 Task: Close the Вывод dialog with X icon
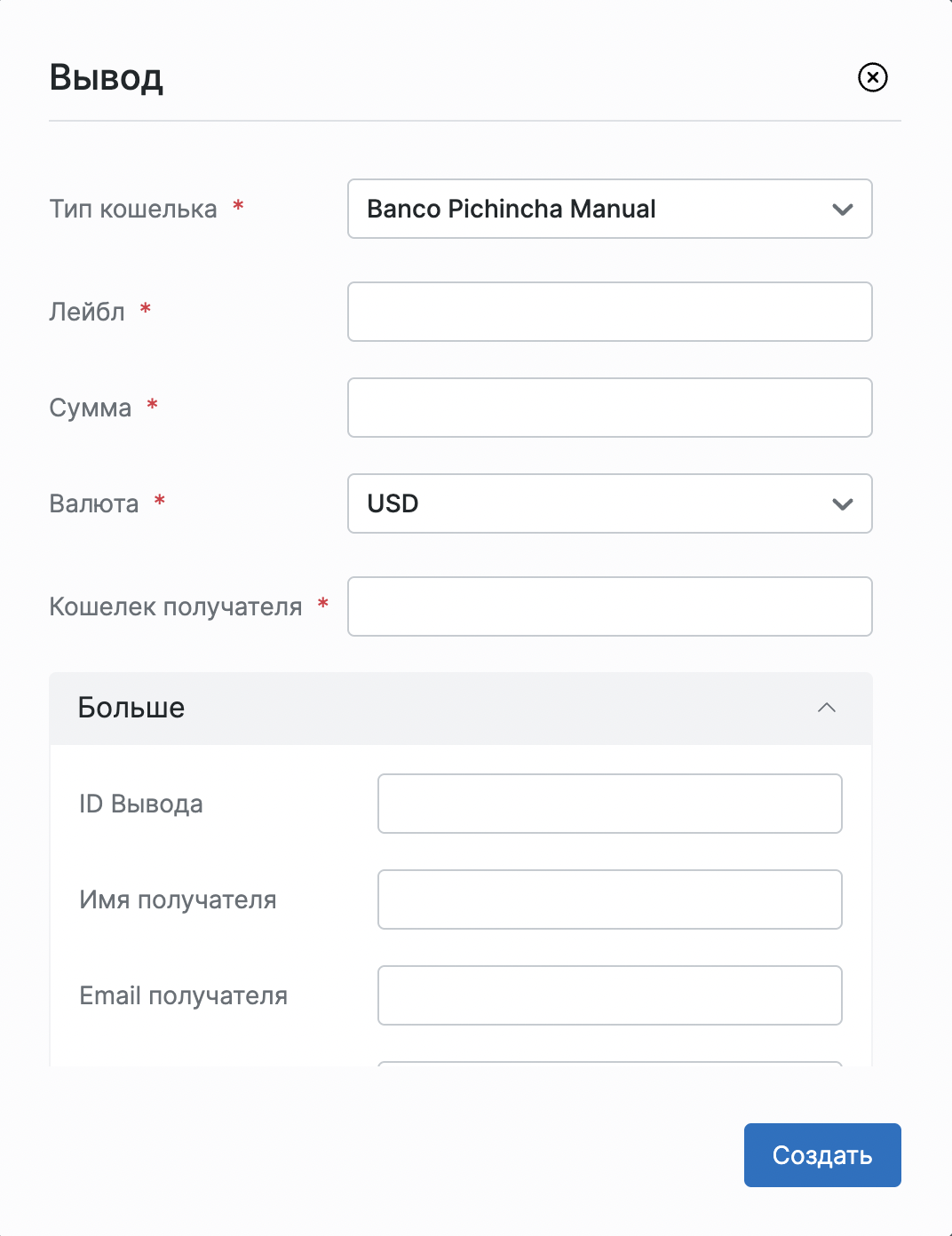tap(873, 77)
